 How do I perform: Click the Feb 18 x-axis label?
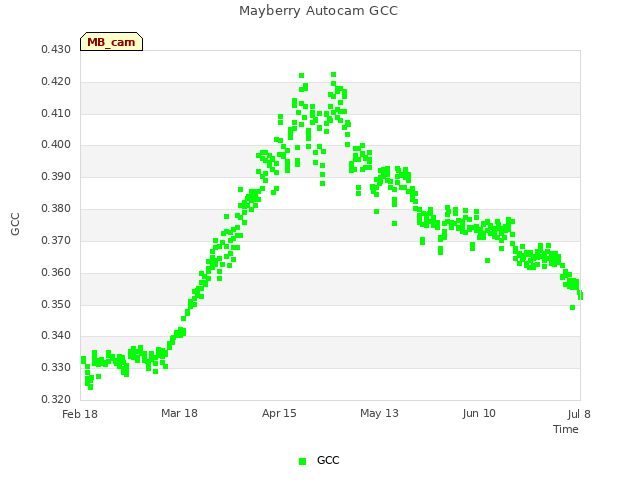(80, 414)
